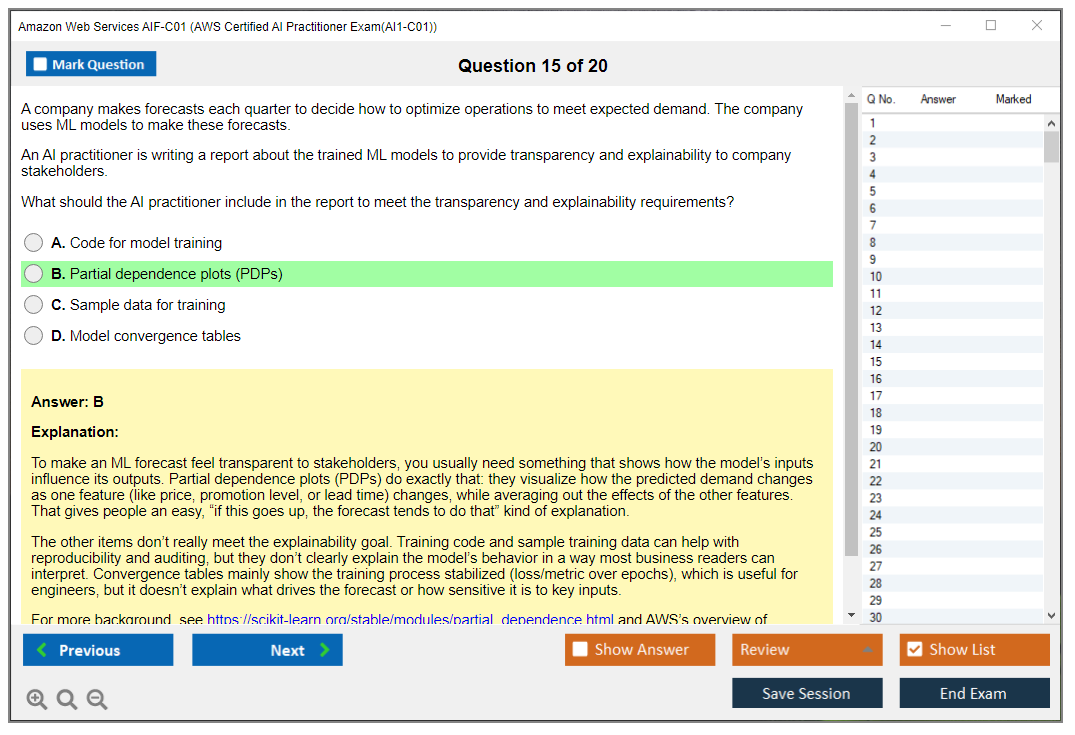
Task: Click the green left arrow on Previous
Action: pos(42,650)
